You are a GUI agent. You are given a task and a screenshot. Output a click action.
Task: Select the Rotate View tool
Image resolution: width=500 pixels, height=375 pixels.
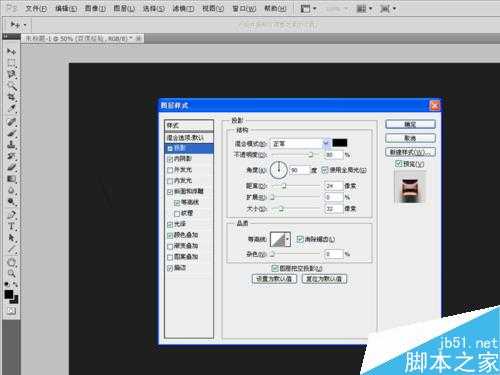pos(11,262)
